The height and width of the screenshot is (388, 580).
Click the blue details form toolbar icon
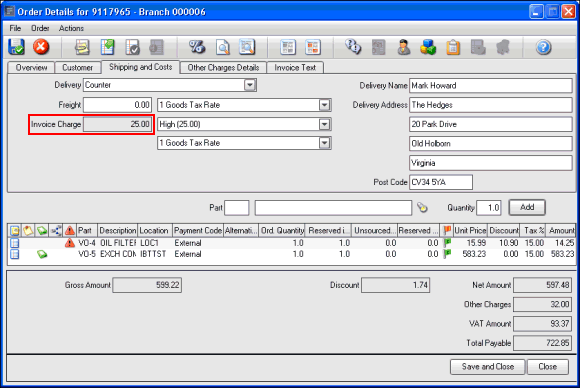[x=288, y=47]
